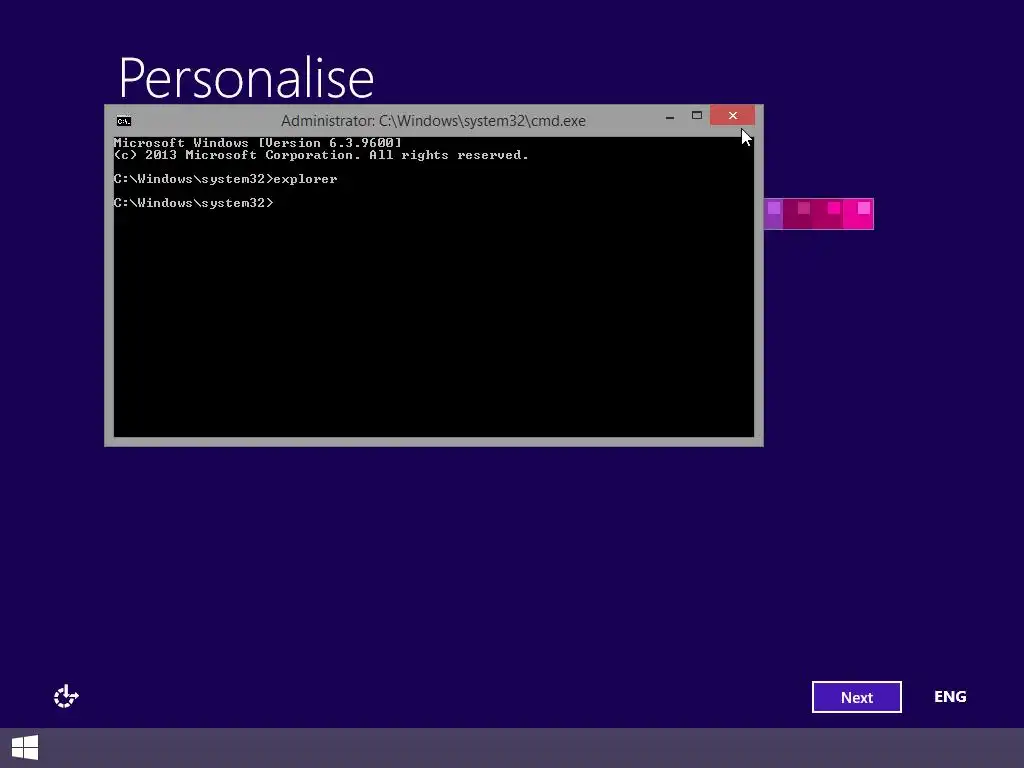Click the empty last prompt line in console

point(193,203)
